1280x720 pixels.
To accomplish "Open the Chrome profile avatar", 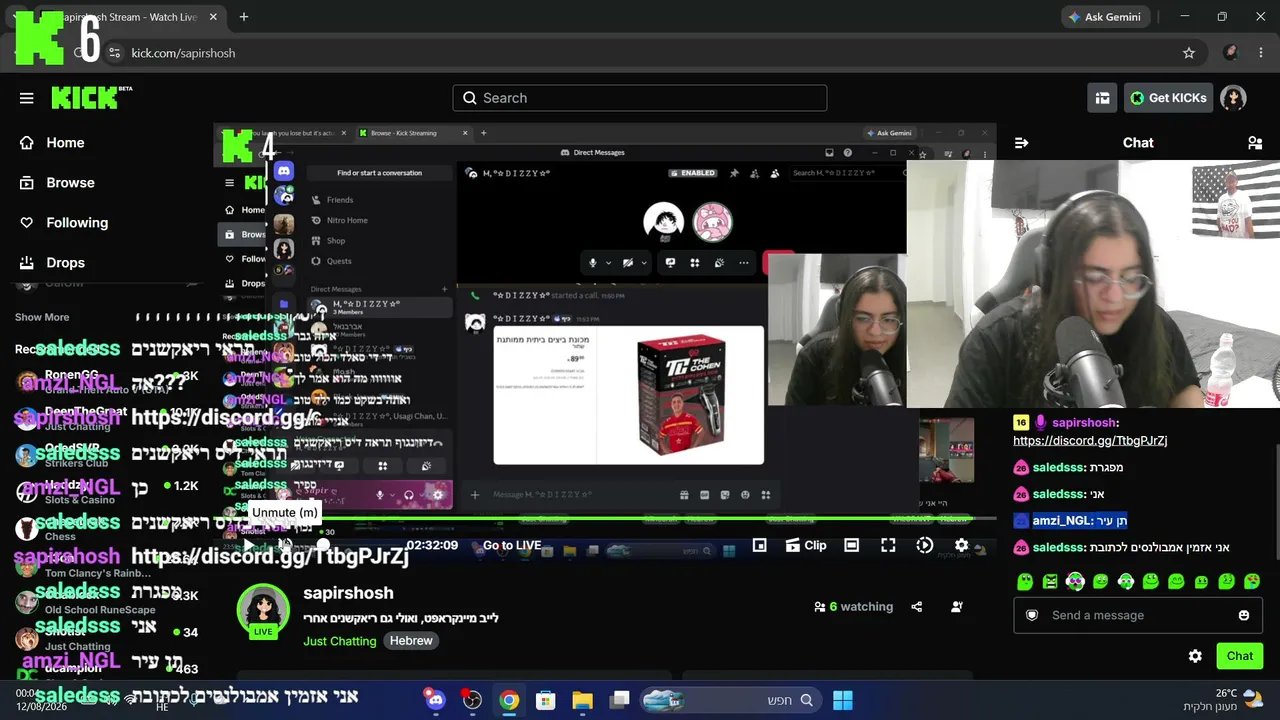I will 1231,53.
